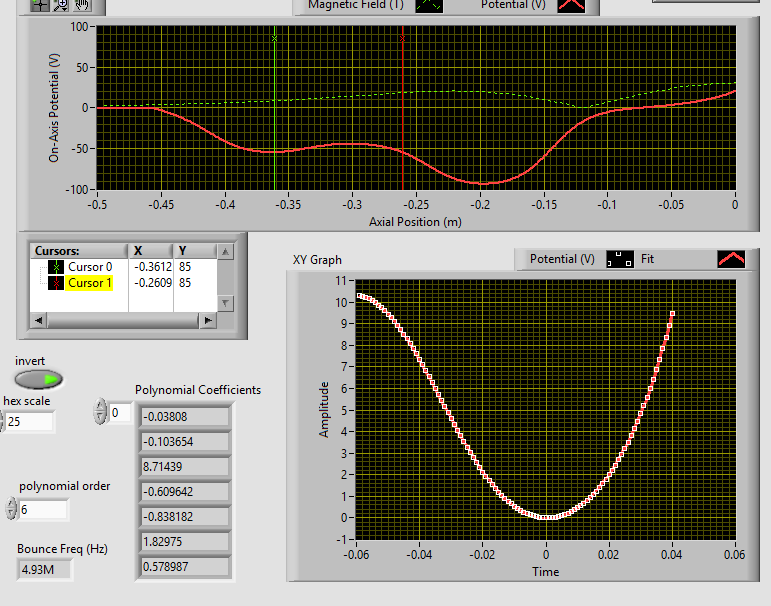Click the Cursor 1 red crosshair icon
This screenshot has width=771, height=606.
click(56, 283)
